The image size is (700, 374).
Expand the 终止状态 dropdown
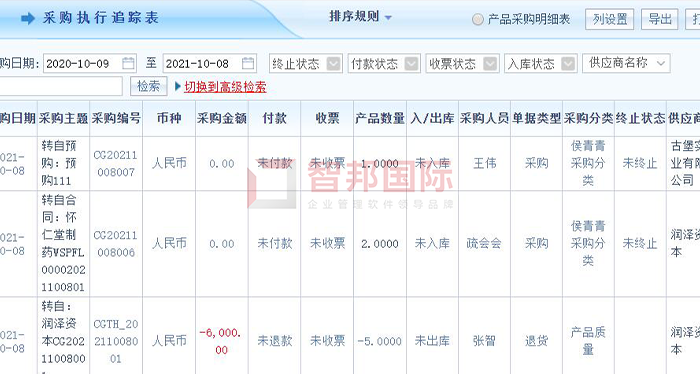click(306, 63)
